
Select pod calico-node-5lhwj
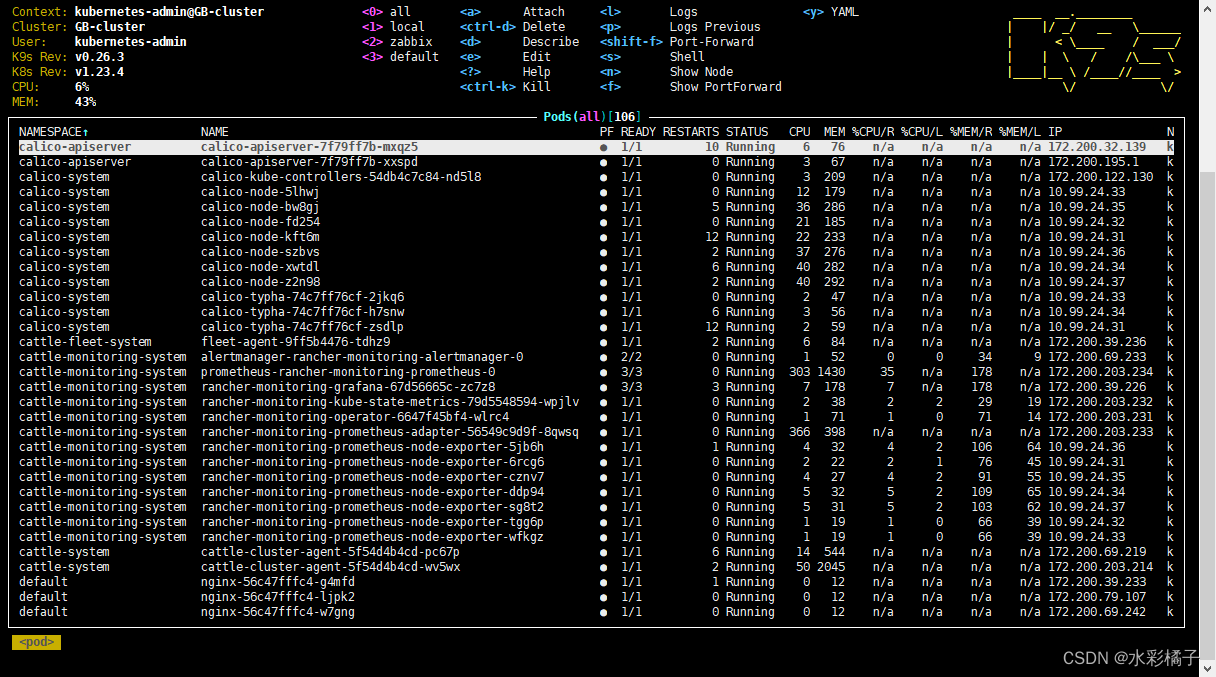(596, 192)
